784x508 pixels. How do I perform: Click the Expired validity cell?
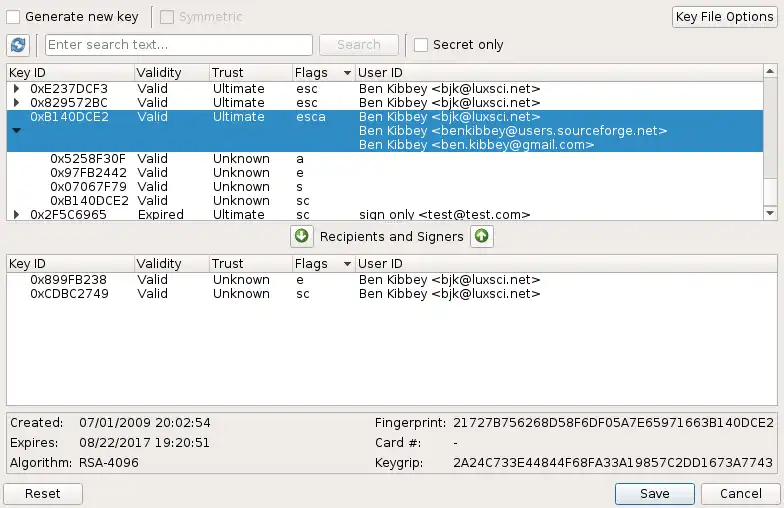160,215
